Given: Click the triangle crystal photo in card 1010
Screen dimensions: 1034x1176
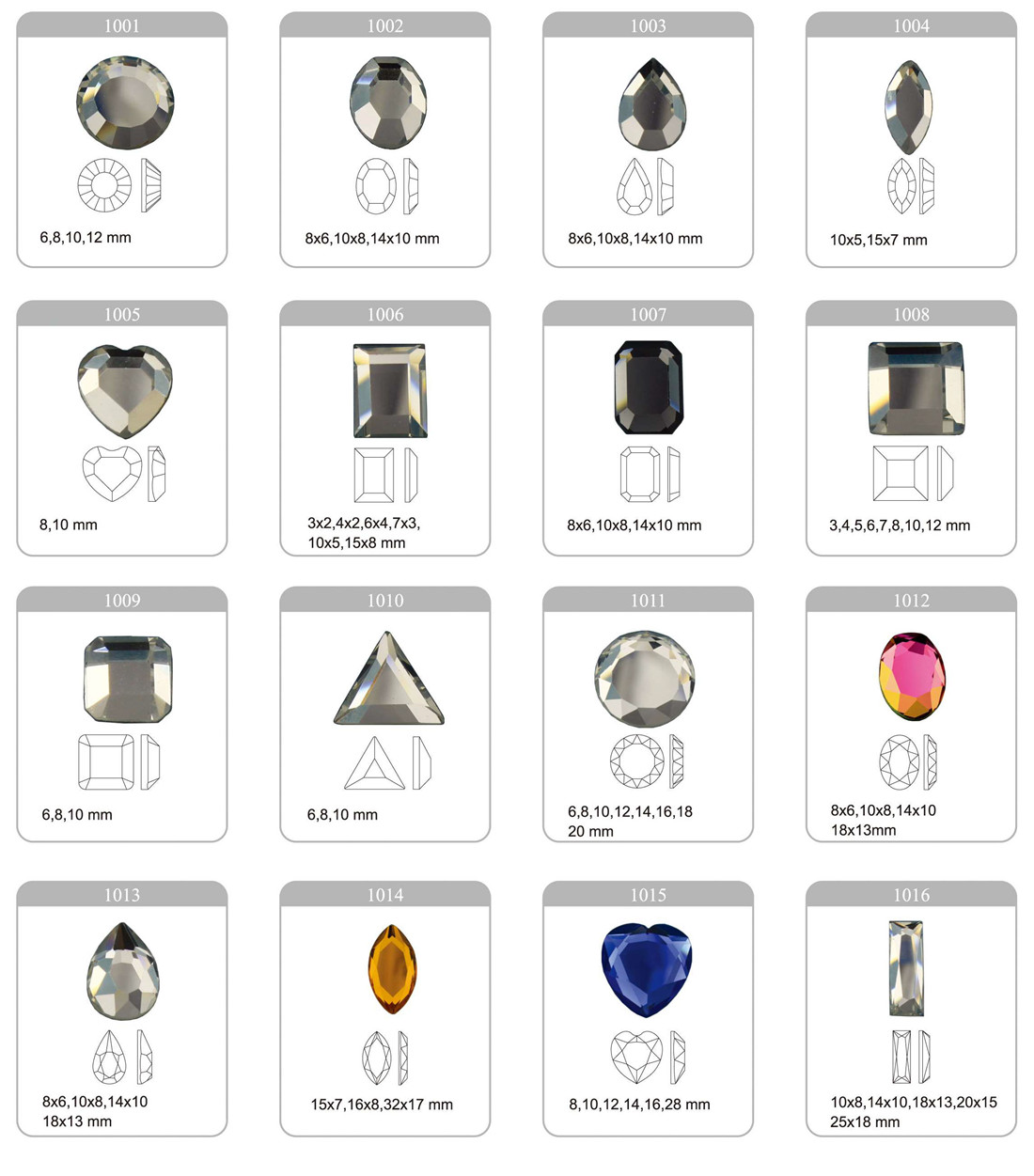Looking at the screenshot, I should (388, 678).
